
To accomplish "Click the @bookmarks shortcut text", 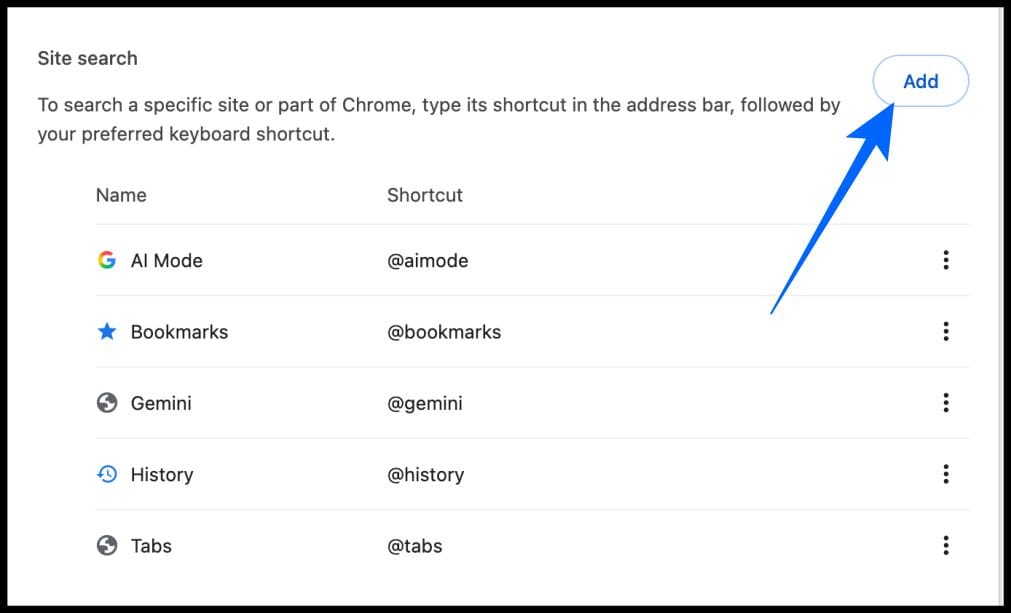I will [444, 332].
